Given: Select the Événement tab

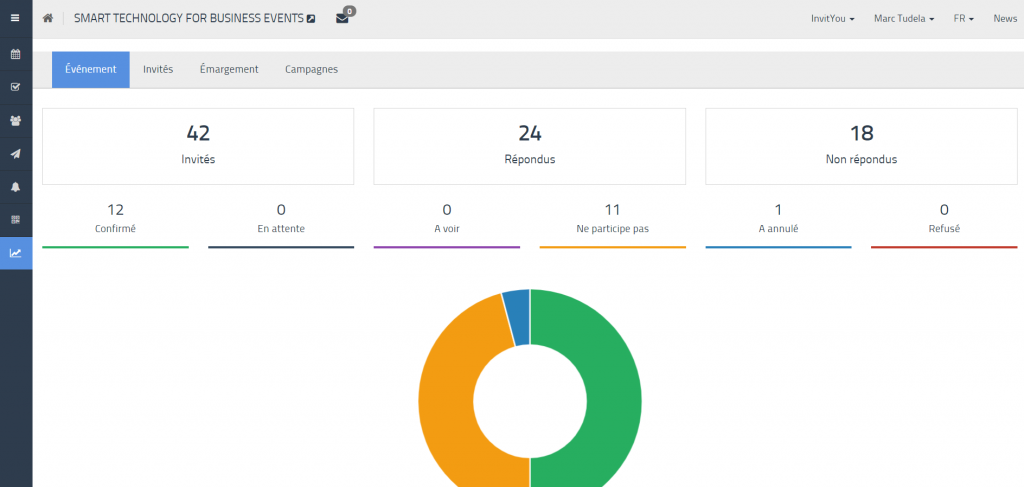Looking at the screenshot, I should tap(91, 69).
